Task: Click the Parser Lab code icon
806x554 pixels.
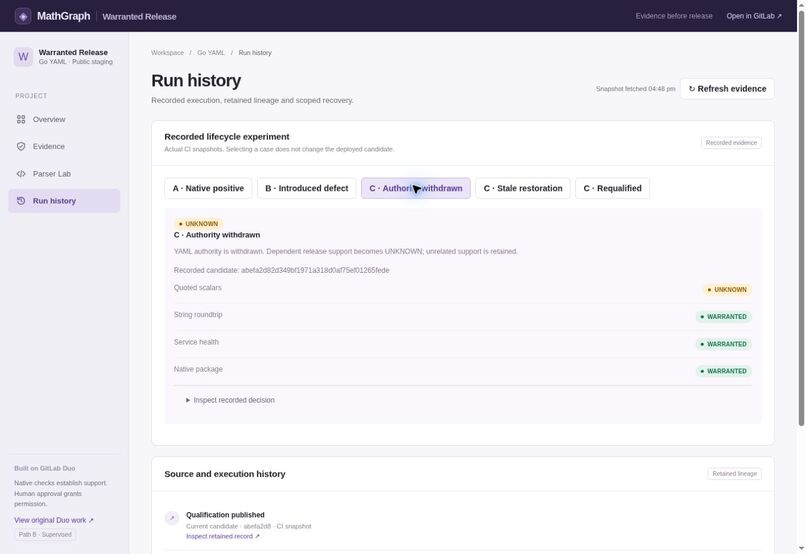Action: 21,174
